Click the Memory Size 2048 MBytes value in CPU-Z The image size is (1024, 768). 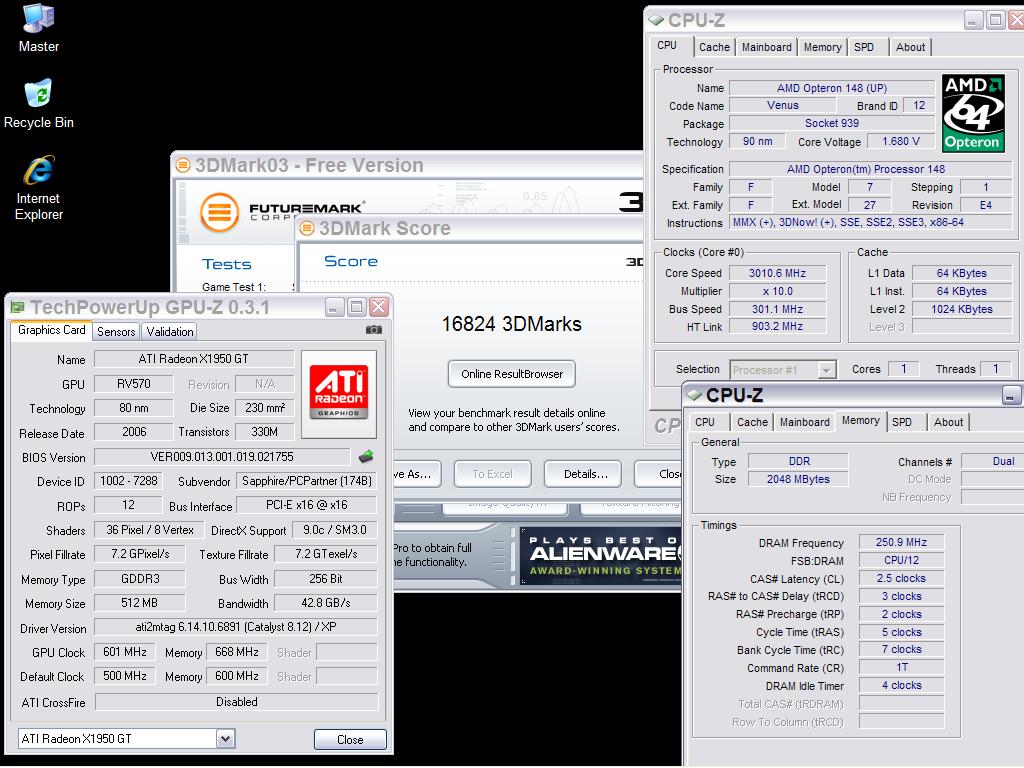[798, 479]
